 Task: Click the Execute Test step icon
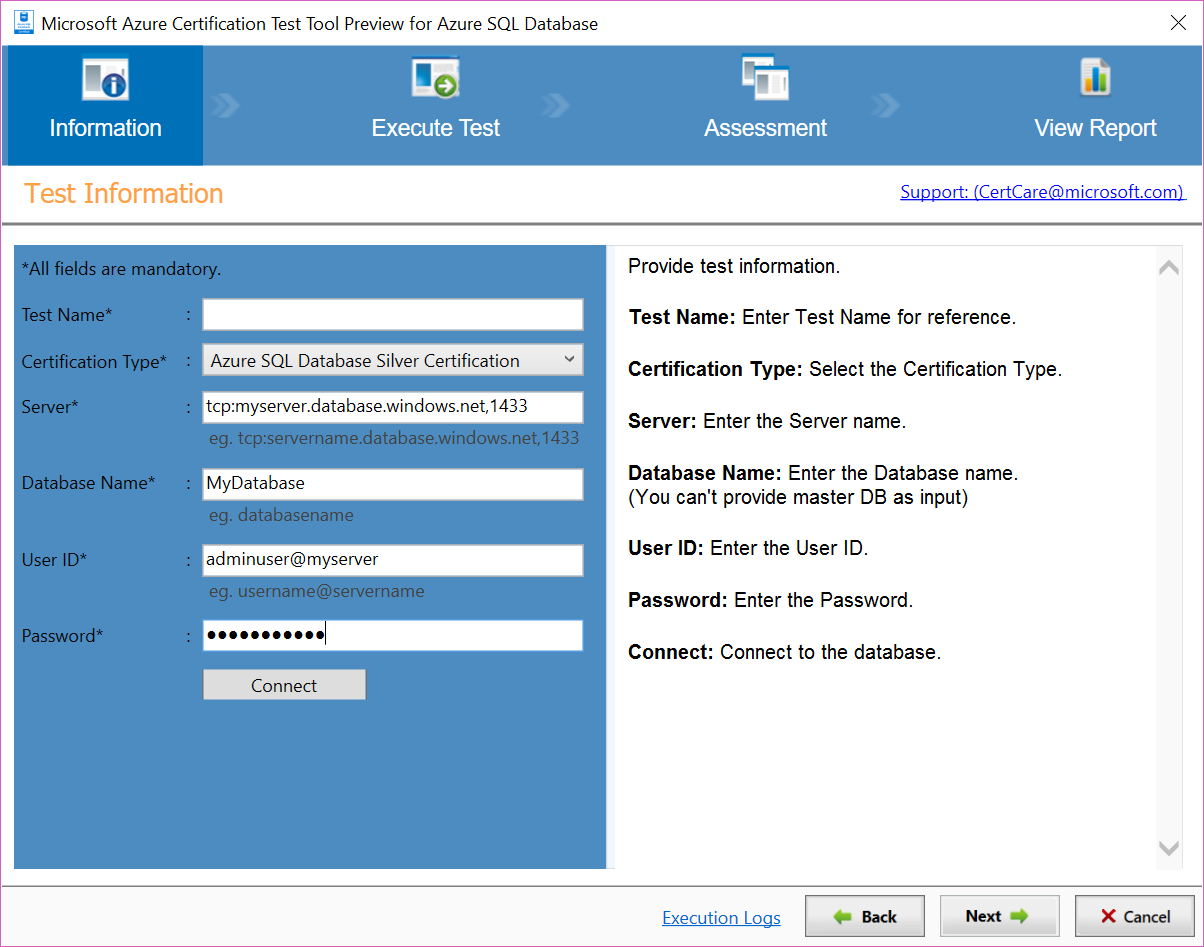435,78
